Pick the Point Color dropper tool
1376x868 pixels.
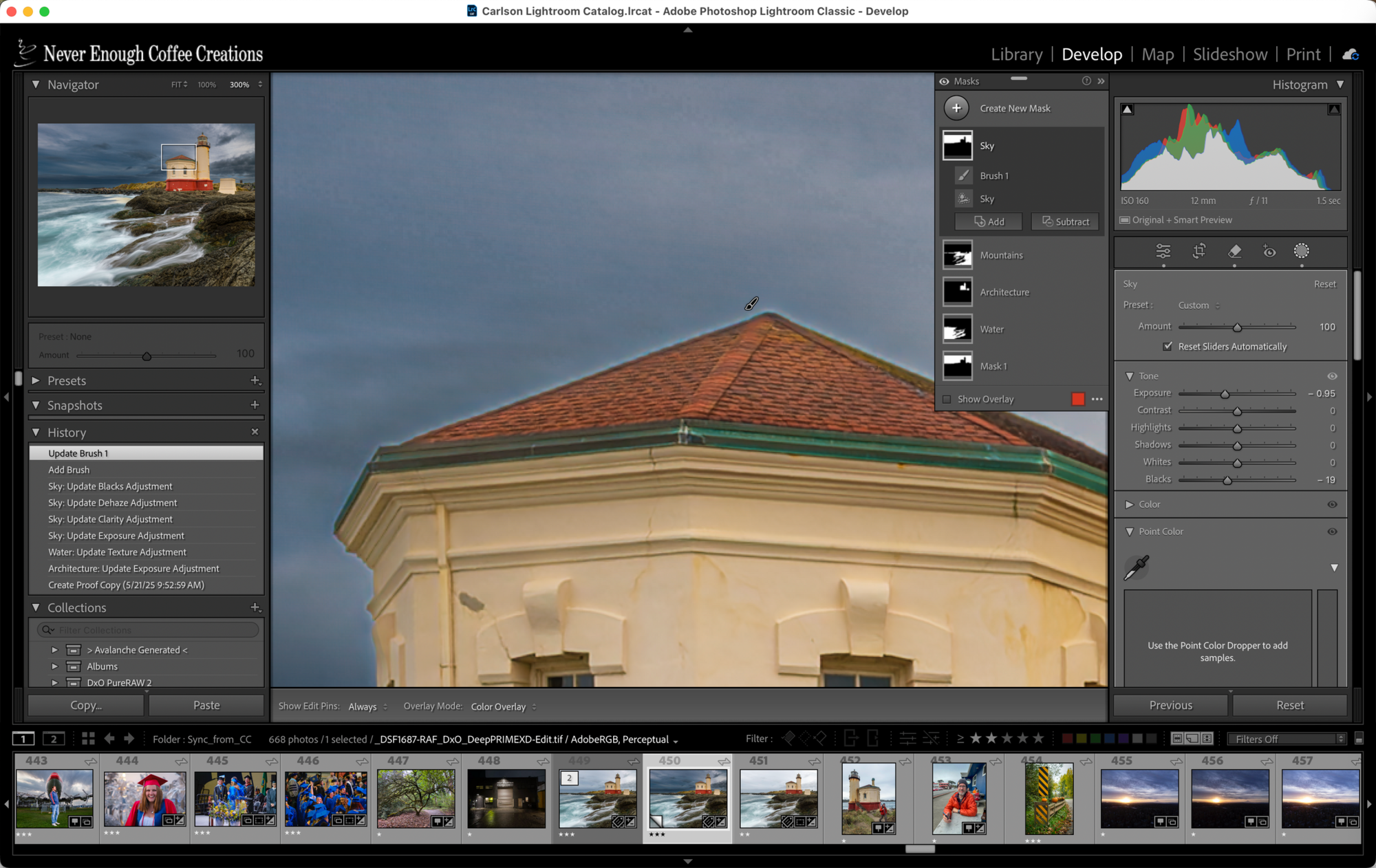[1136, 567]
